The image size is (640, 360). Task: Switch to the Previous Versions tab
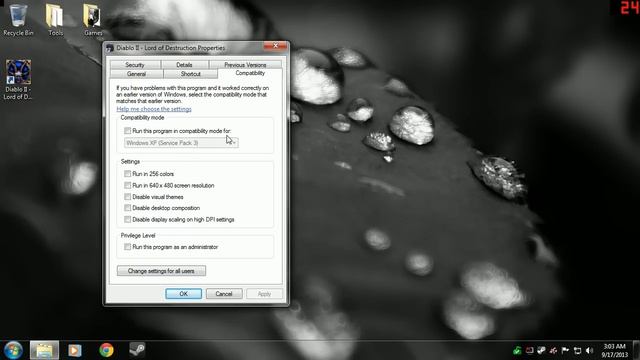(x=245, y=64)
